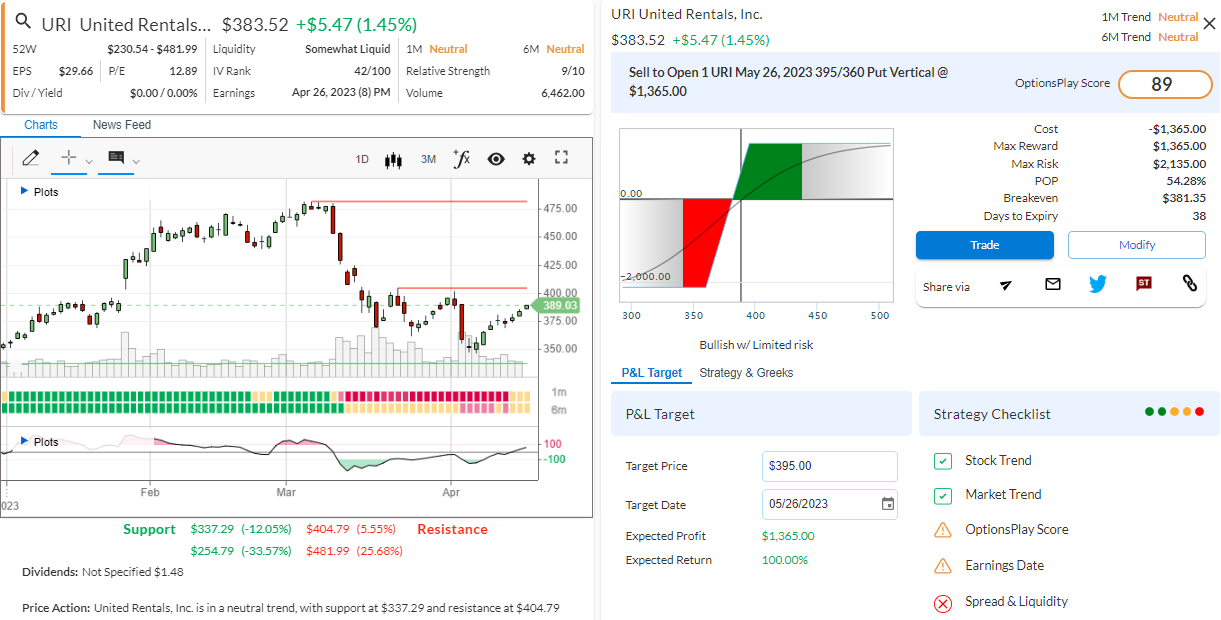The image size is (1221, 620).
Task: Click the OptionsPlay Score warning icon
Action: click(942, 530)
